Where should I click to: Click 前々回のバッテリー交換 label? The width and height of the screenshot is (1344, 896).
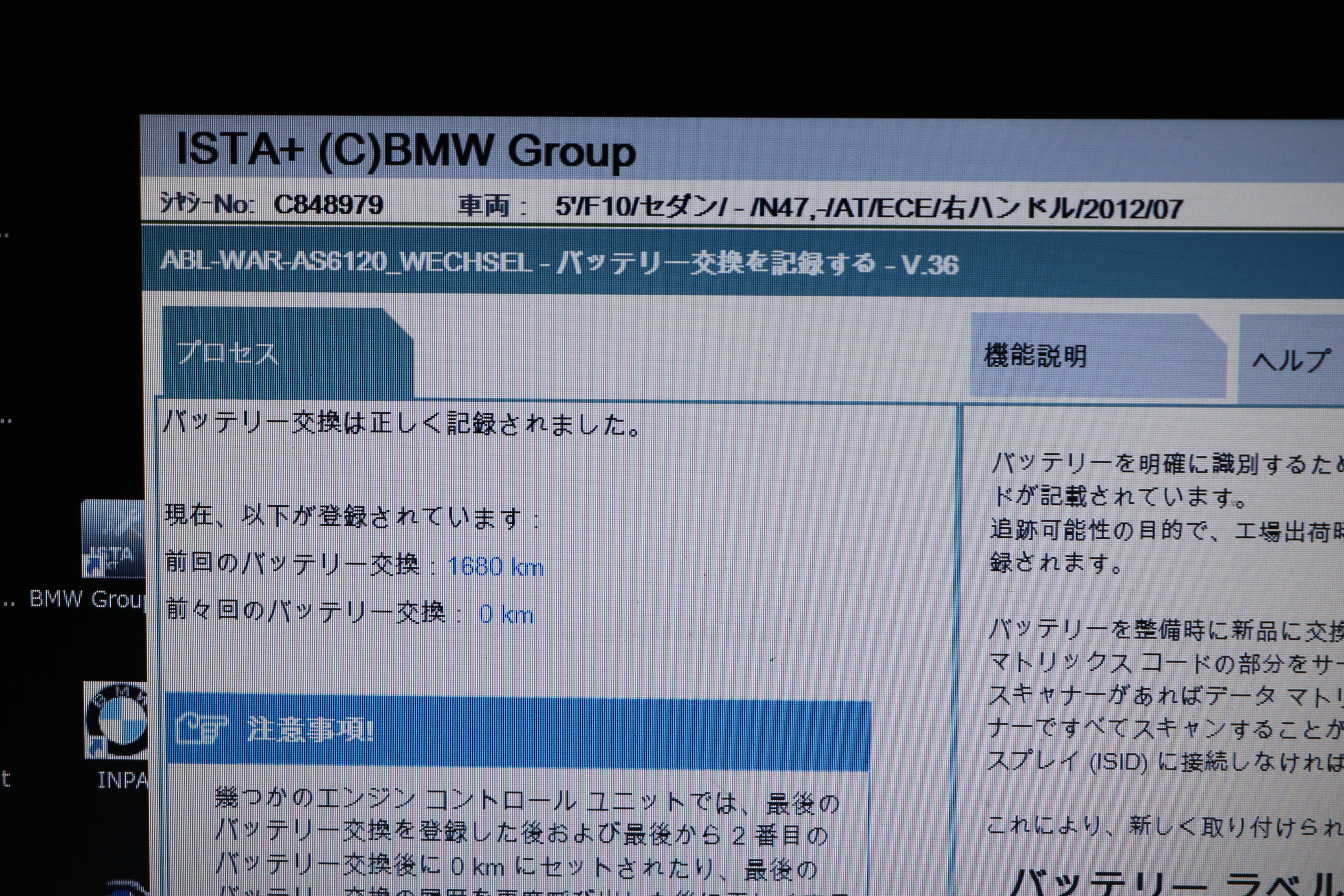click(x=306, y=611)
